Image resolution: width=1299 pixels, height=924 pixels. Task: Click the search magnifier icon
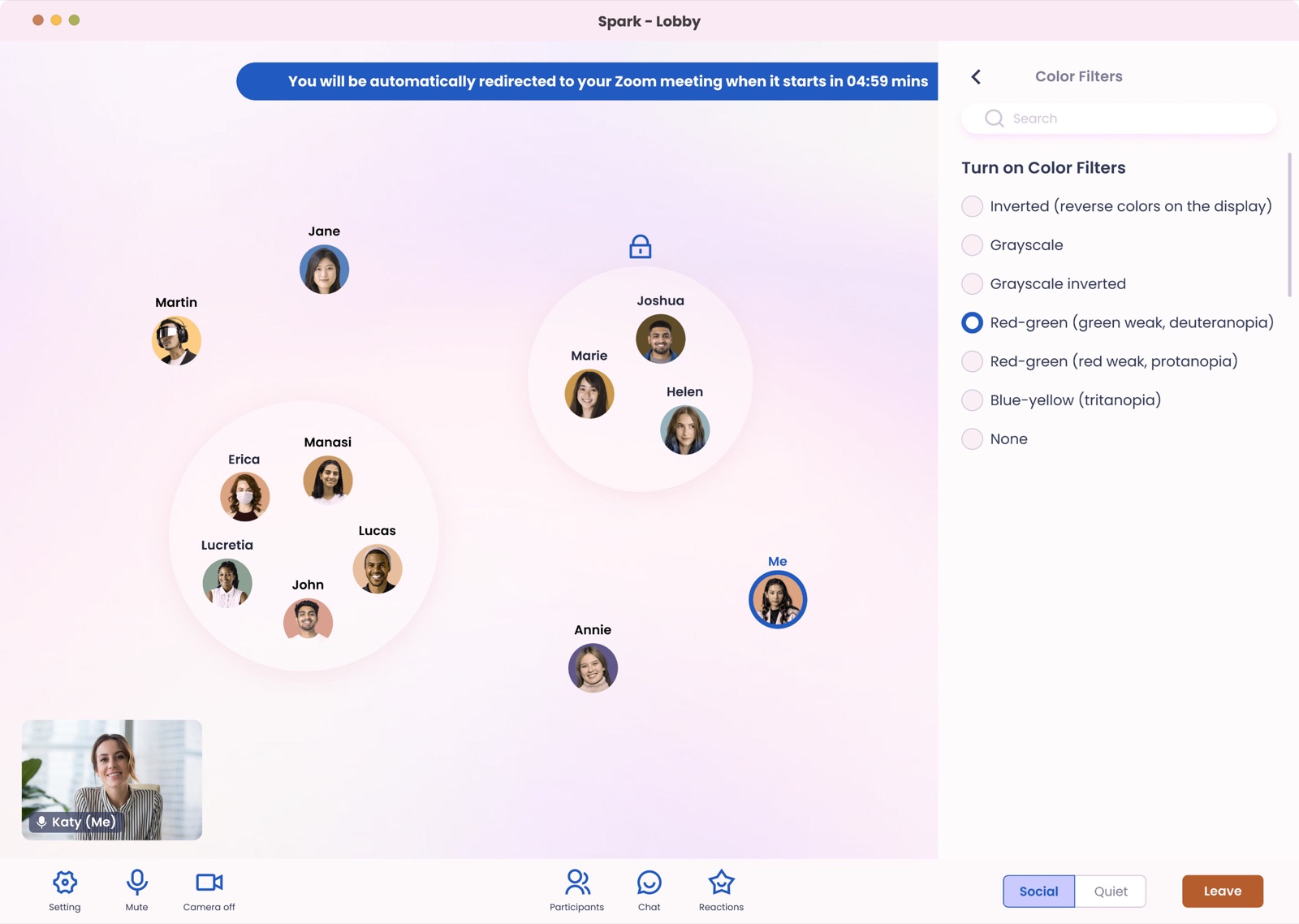995,119
